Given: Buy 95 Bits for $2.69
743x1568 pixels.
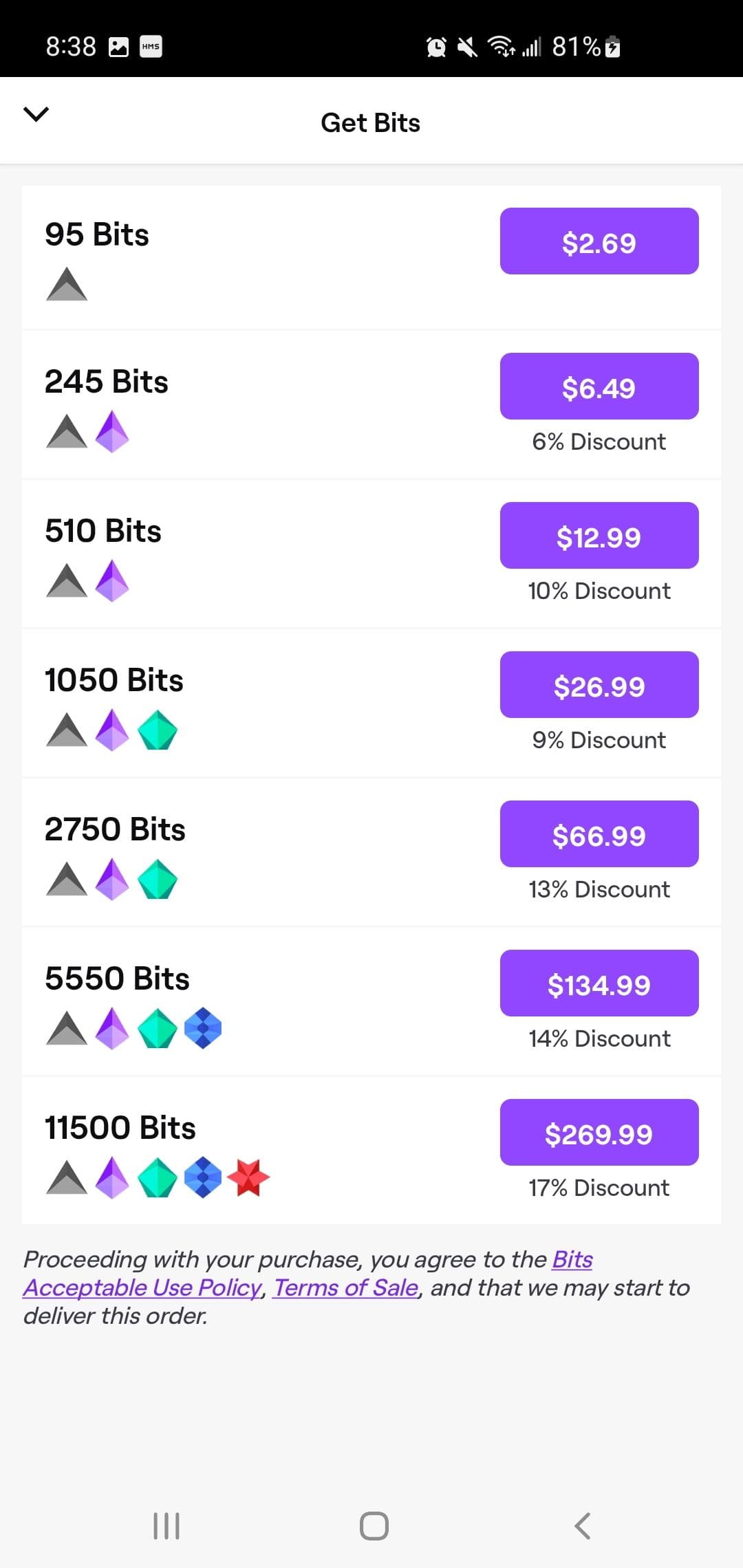Looking at the screenshot, I should point(599,241).
